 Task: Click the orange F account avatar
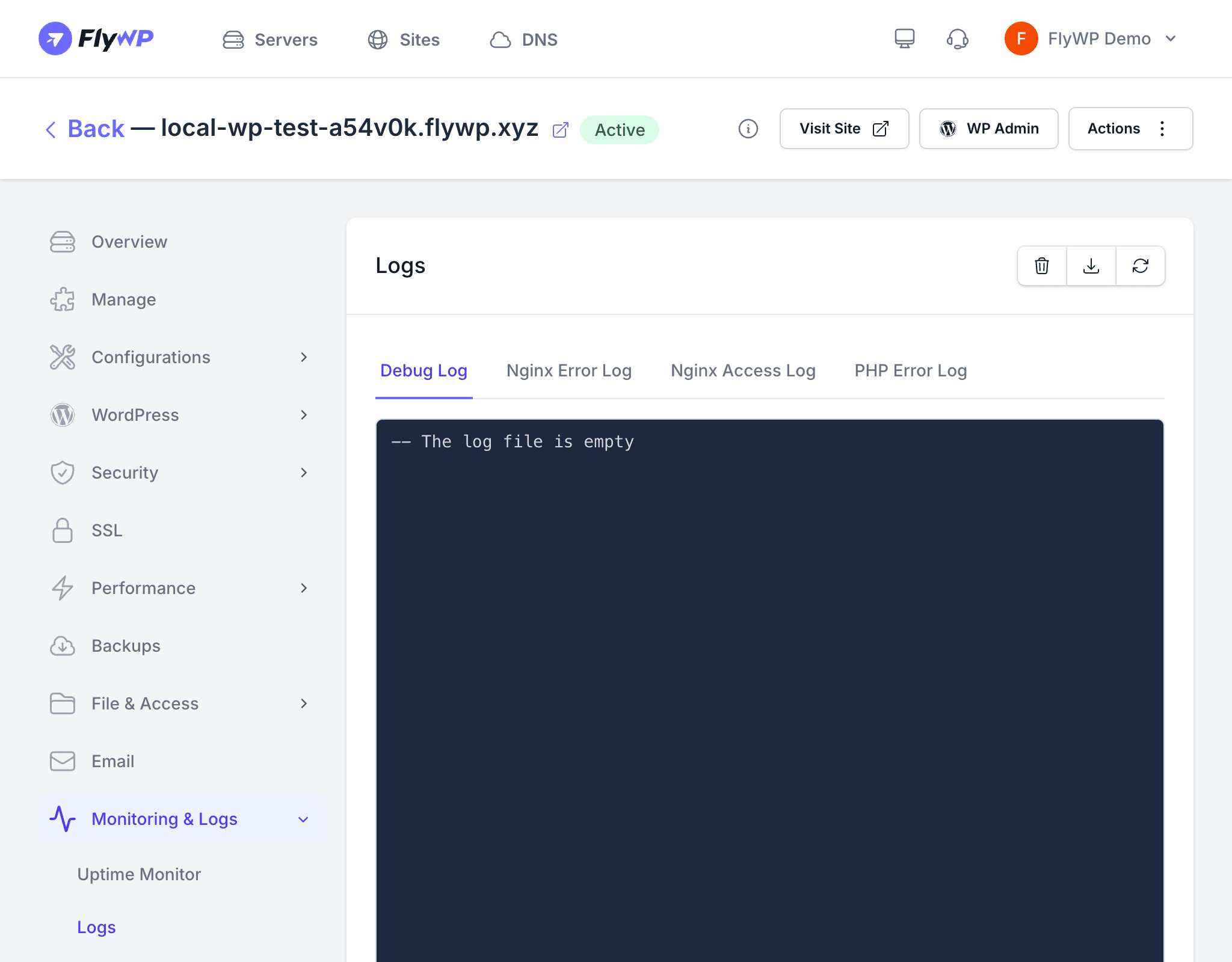click(x=1021, y=38)
